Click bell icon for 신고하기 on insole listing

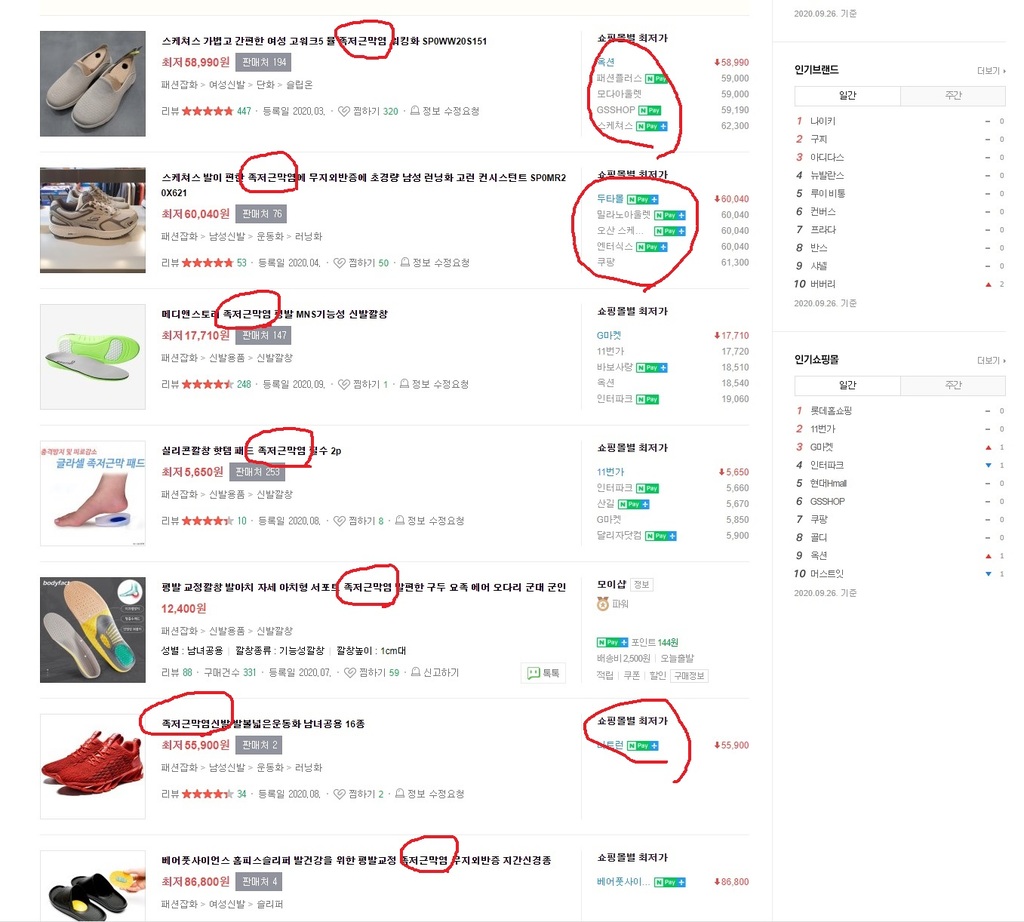(415, 672)
